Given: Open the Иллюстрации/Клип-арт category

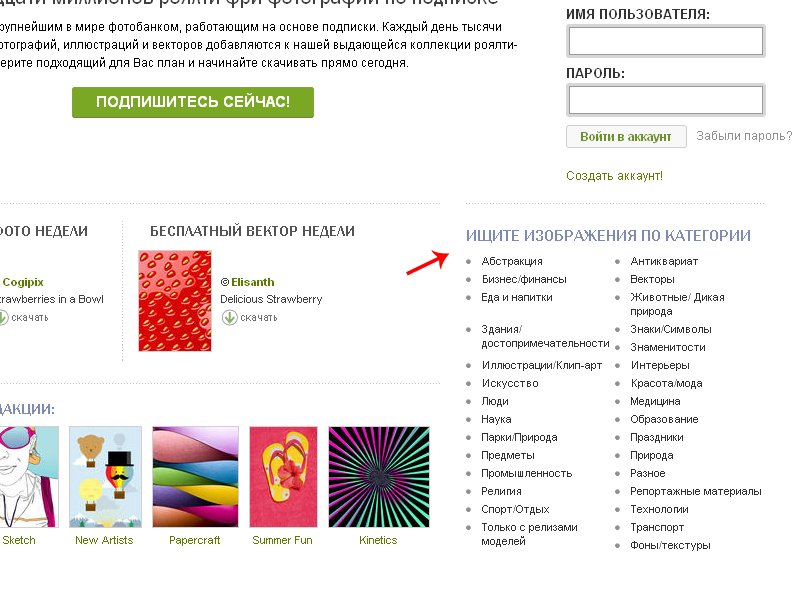Looking at the screenshot, I should click(x=542, y=365).
